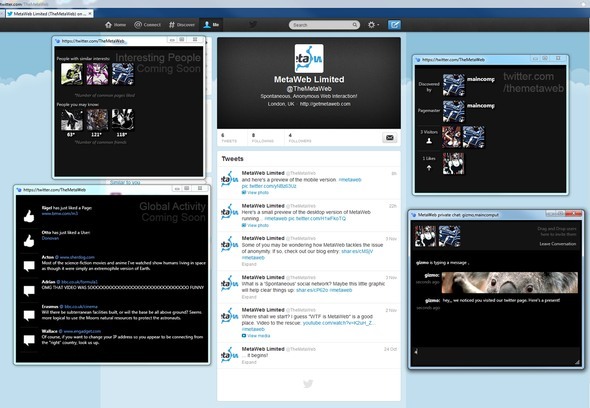Image resolution: width=590 pixels, height=408 pixels.
Task: Click third avatar under People with similar interests
Action: coord(123,74)
